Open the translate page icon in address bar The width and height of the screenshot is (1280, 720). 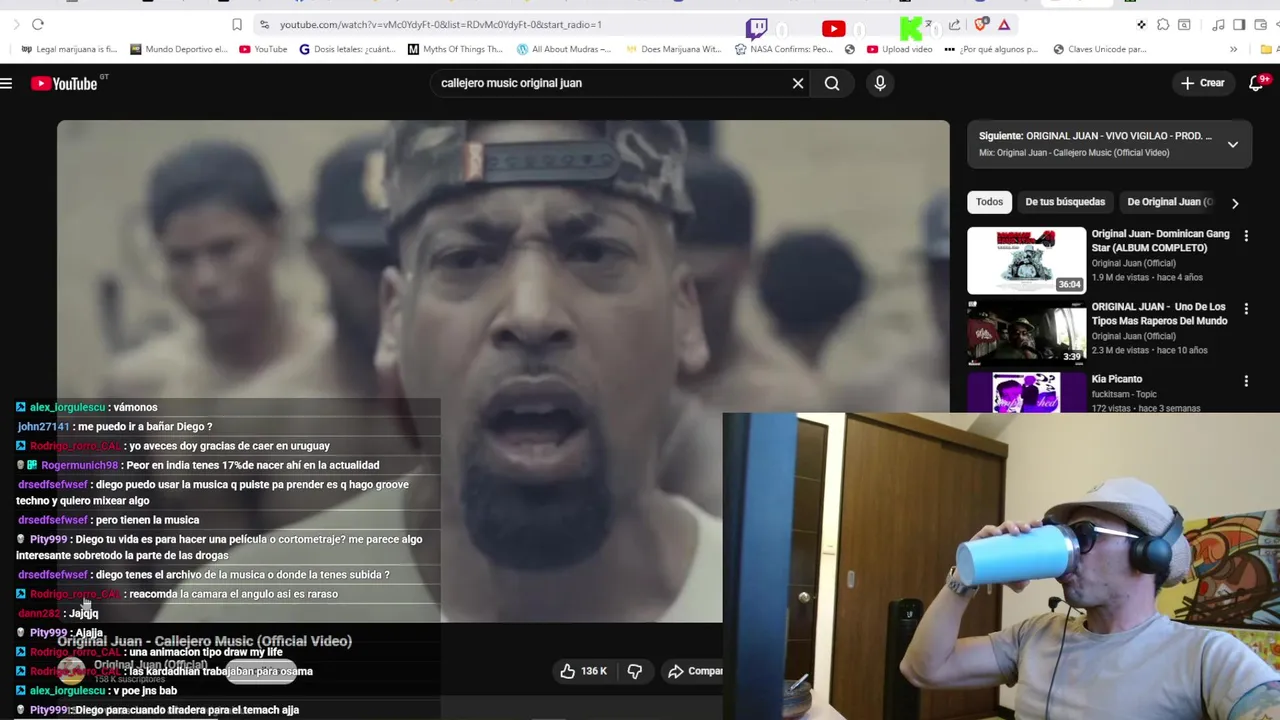click(x=930, y=24)
